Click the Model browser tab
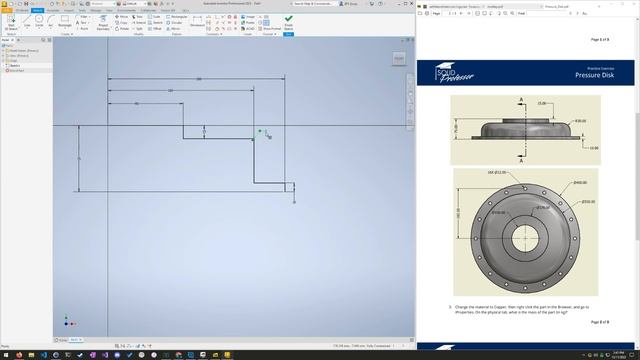The width and height of the screenshot is (640, 360). click(7, 40)
